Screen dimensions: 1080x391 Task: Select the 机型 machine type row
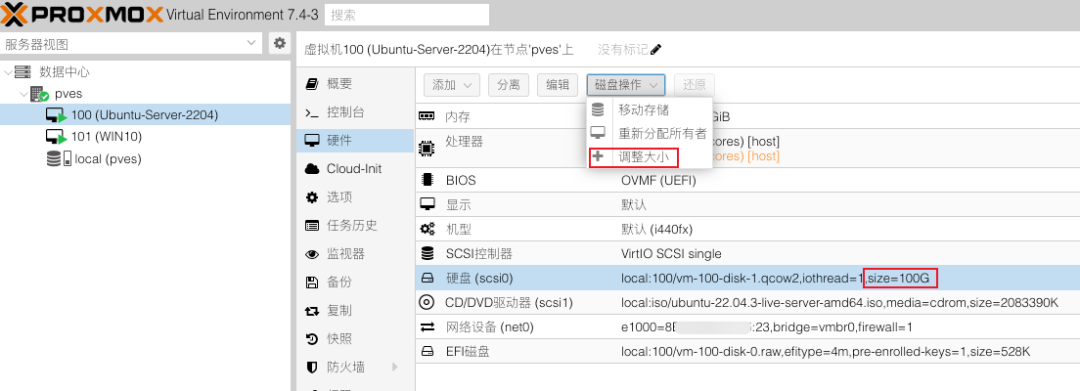click(747, 229)
